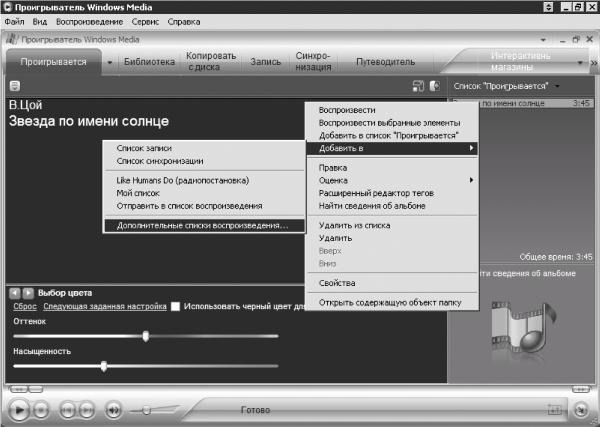This screenshot has height=427, width=600.
Task: Click the Оттенок slider handle
Action: point(146,336)
